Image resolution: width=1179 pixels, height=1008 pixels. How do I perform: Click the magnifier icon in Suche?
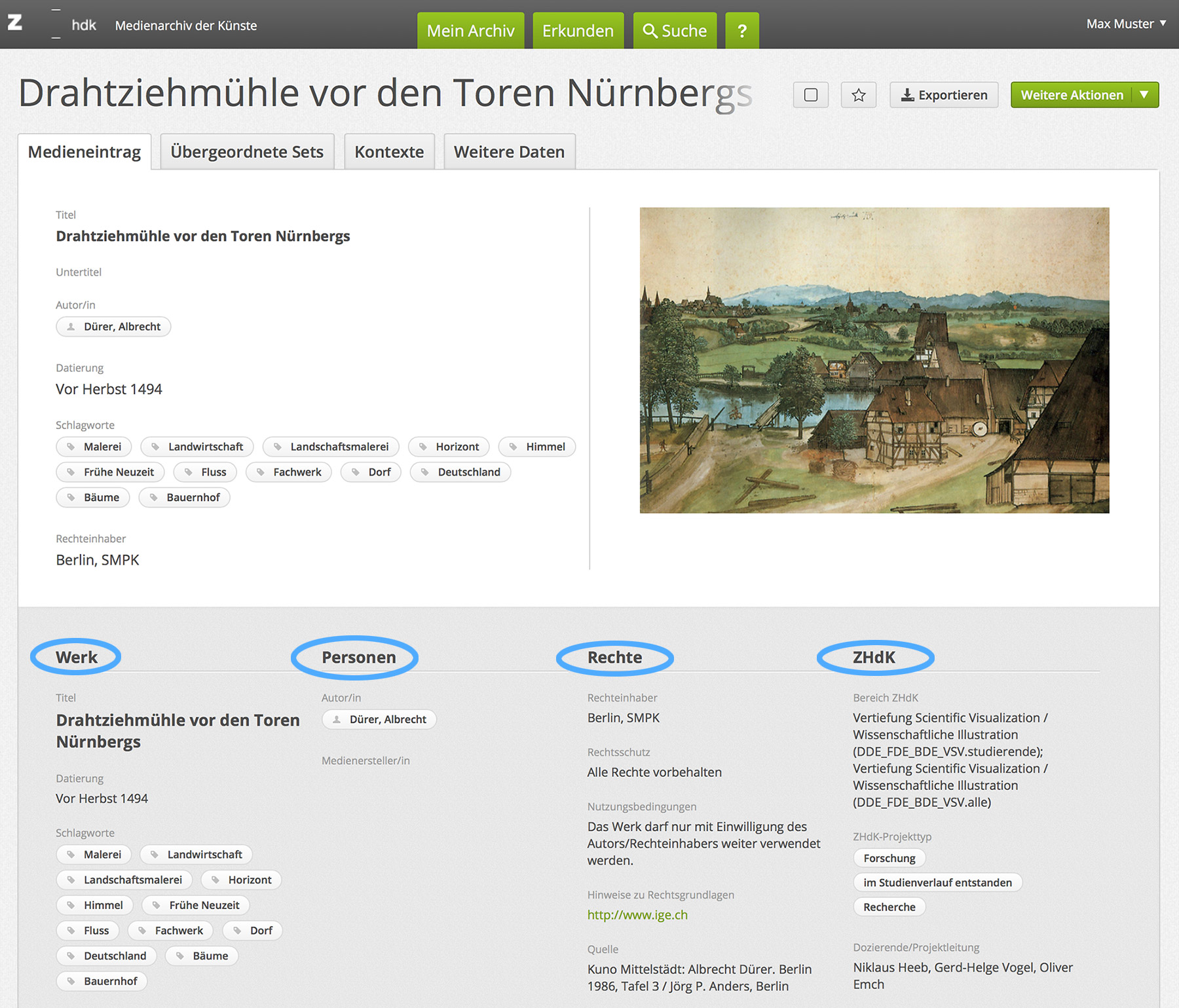[649, 31]
